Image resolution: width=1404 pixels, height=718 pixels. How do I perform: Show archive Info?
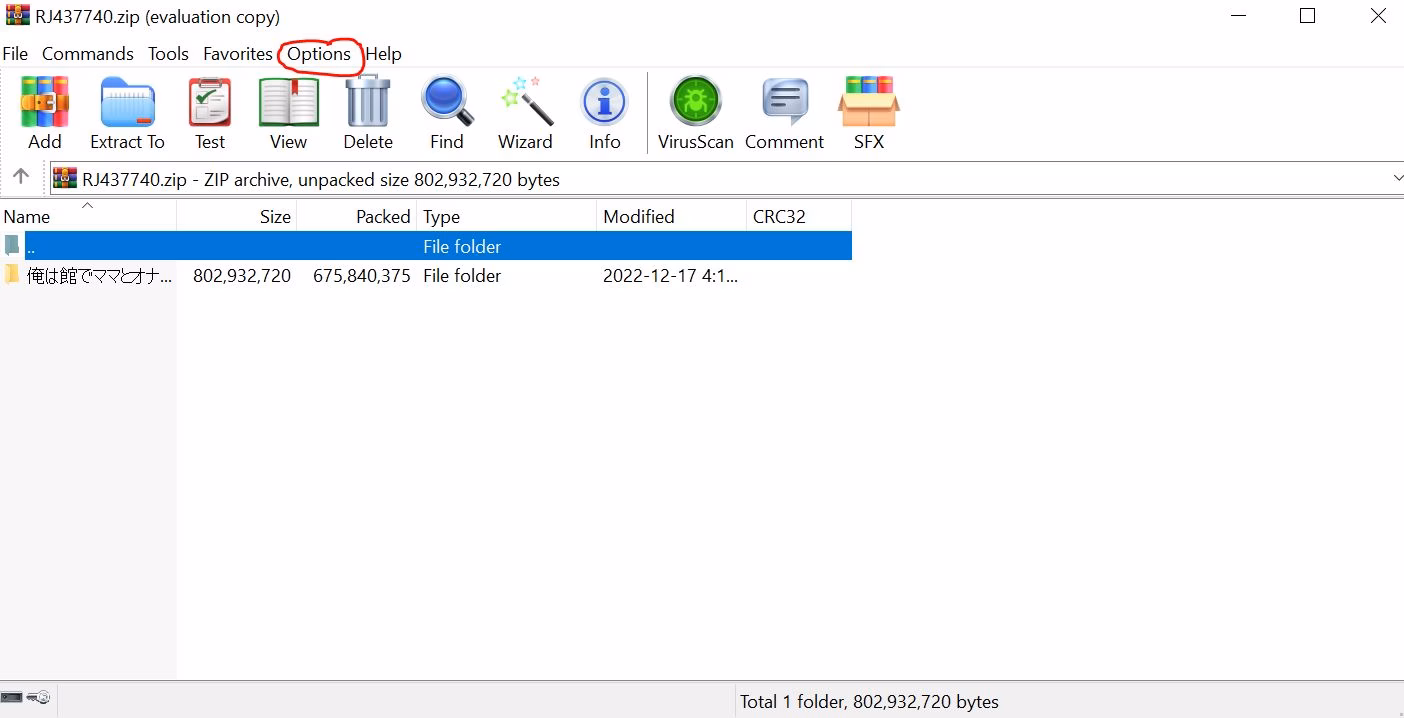click(604, 112)
